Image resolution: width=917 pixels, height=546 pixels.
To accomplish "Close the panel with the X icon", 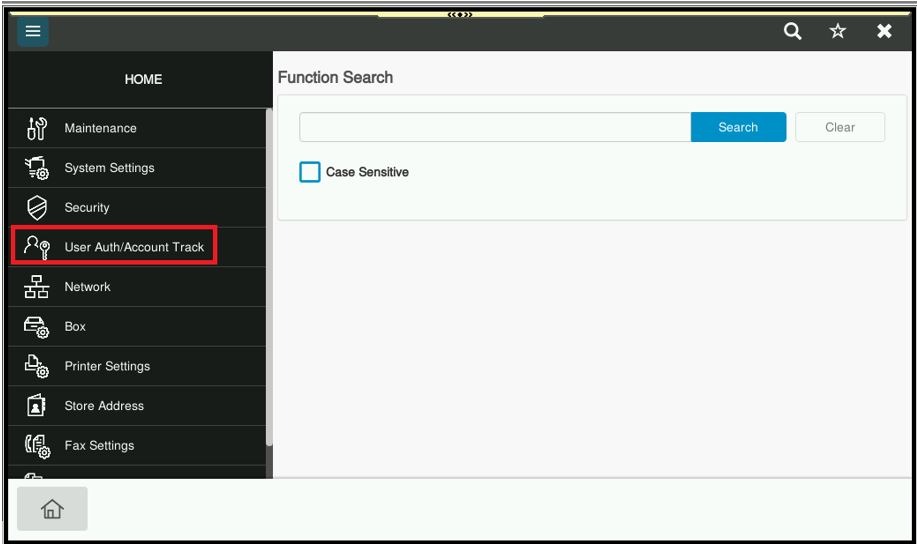I will pyautogui.click(x=884, y=31).
